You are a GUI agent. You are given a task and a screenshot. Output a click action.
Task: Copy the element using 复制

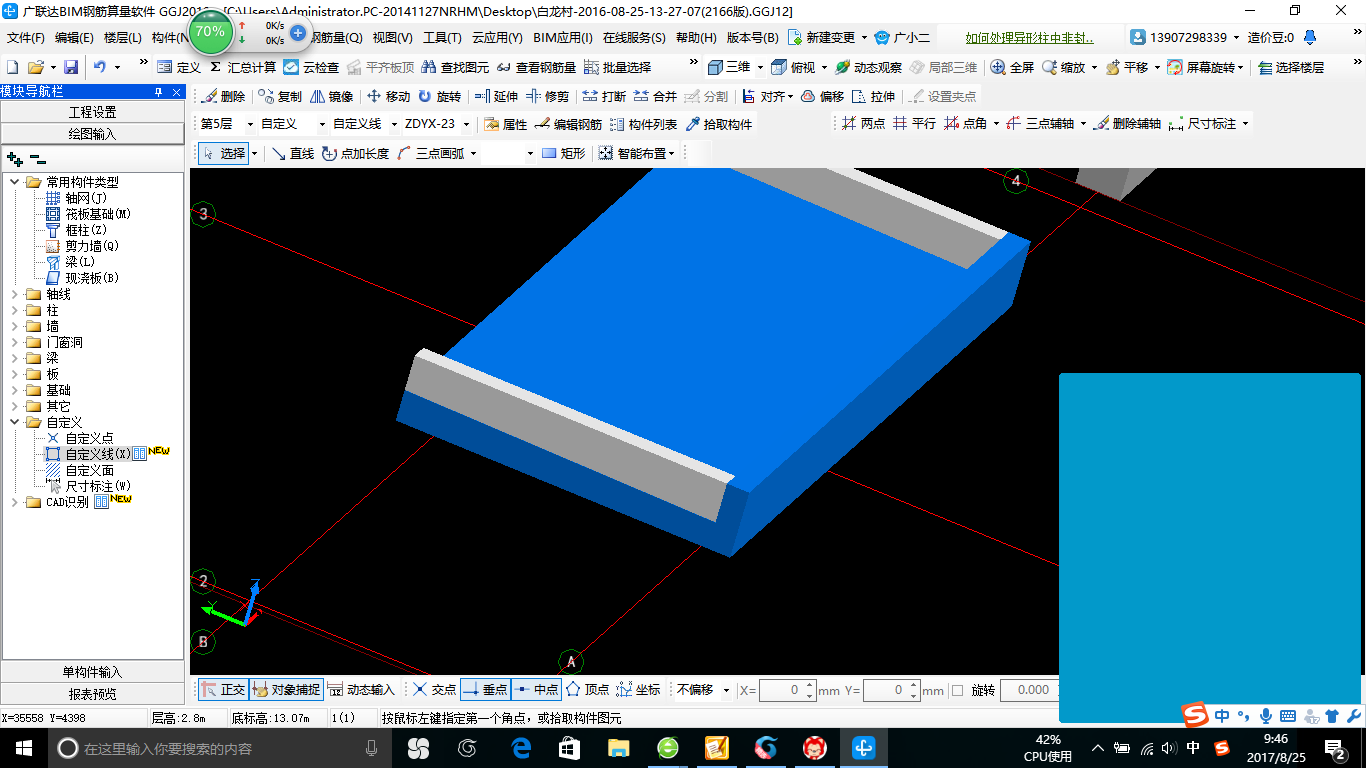[279, 96]
